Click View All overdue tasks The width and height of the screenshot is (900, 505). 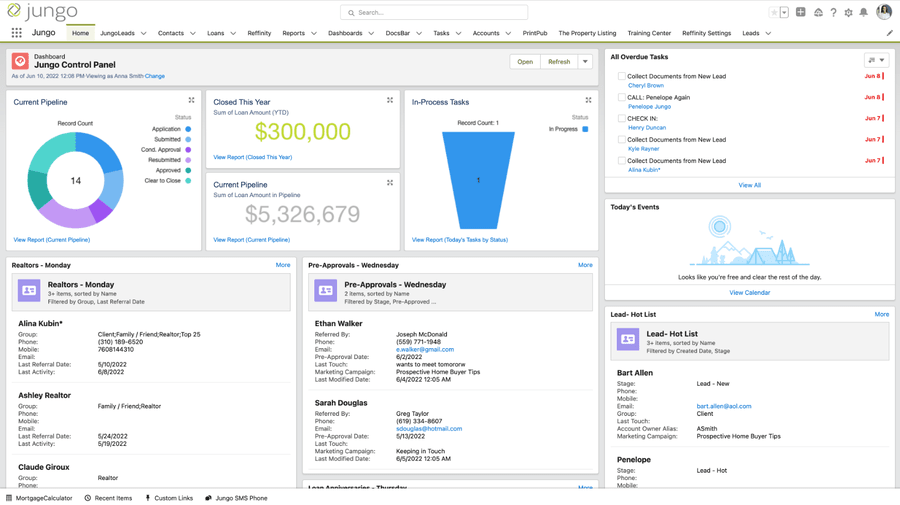point(750,185)
